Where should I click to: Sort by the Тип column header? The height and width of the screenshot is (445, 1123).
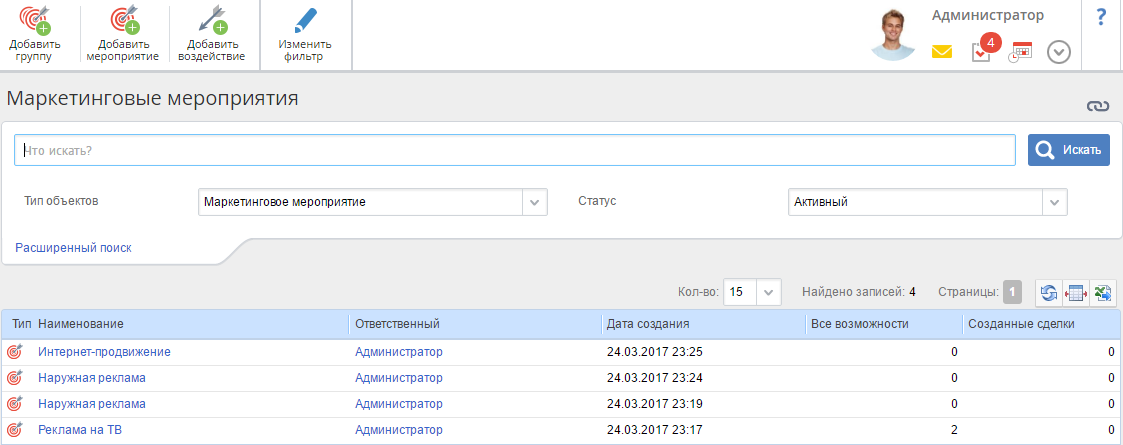click(x=22, y=325)
